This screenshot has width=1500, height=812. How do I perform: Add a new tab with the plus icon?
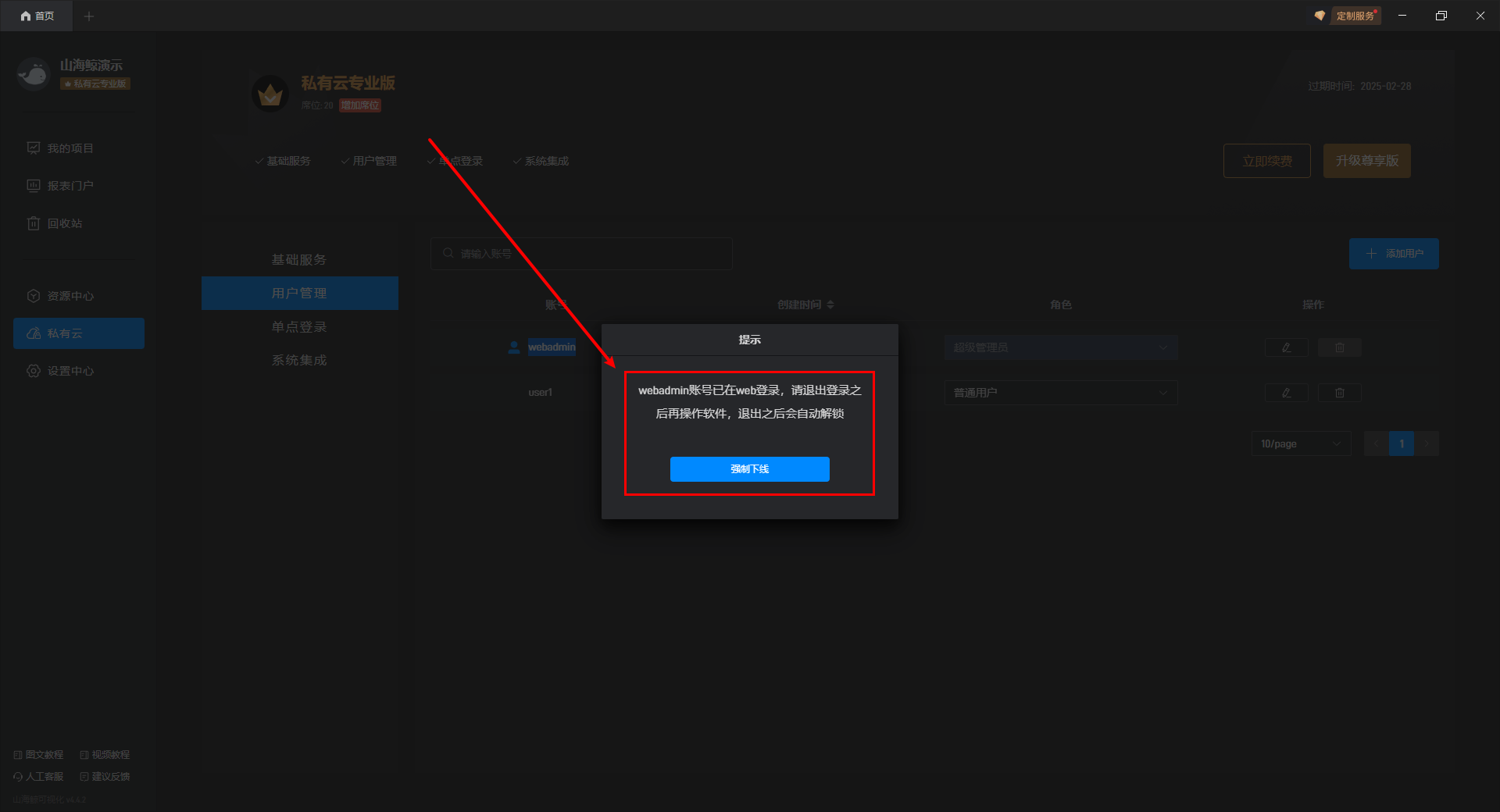pyautogui.click(x=89, y=16)
